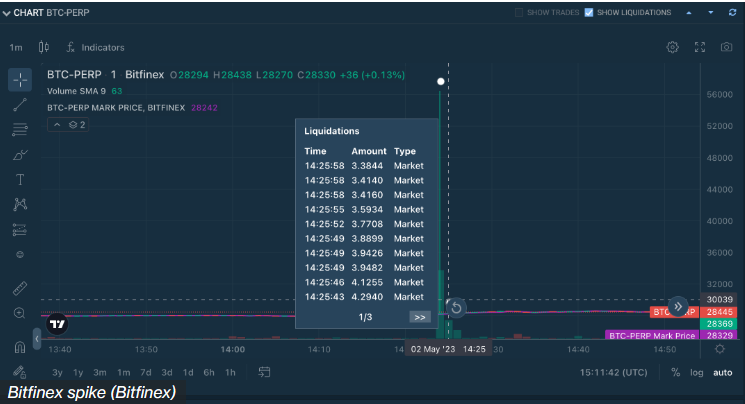Collapse the indicator legend arrow
This screenshot has height=404, width=745.
[57, 125]
